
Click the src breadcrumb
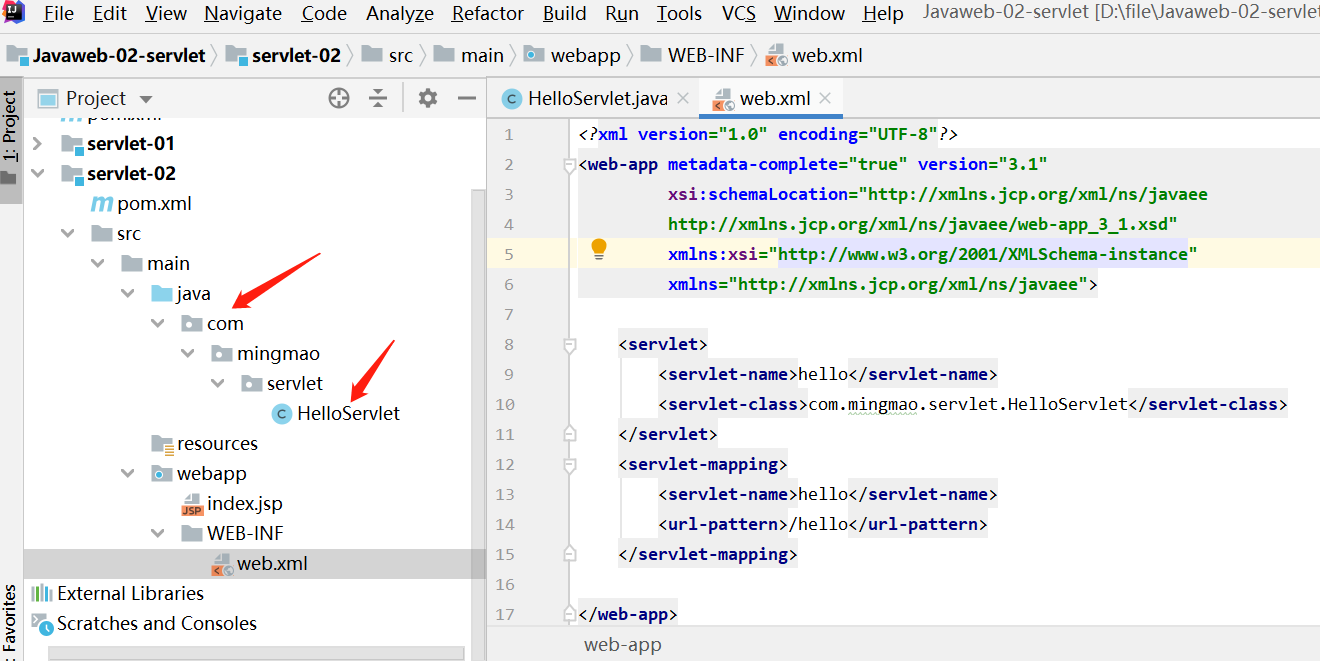387,55
